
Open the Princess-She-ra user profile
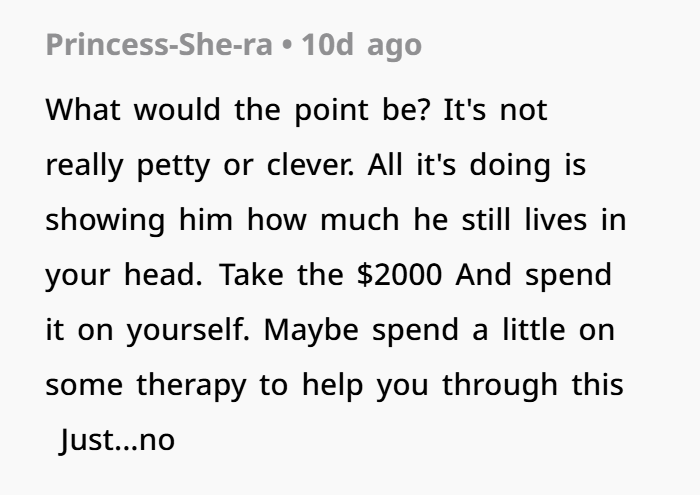159,45
